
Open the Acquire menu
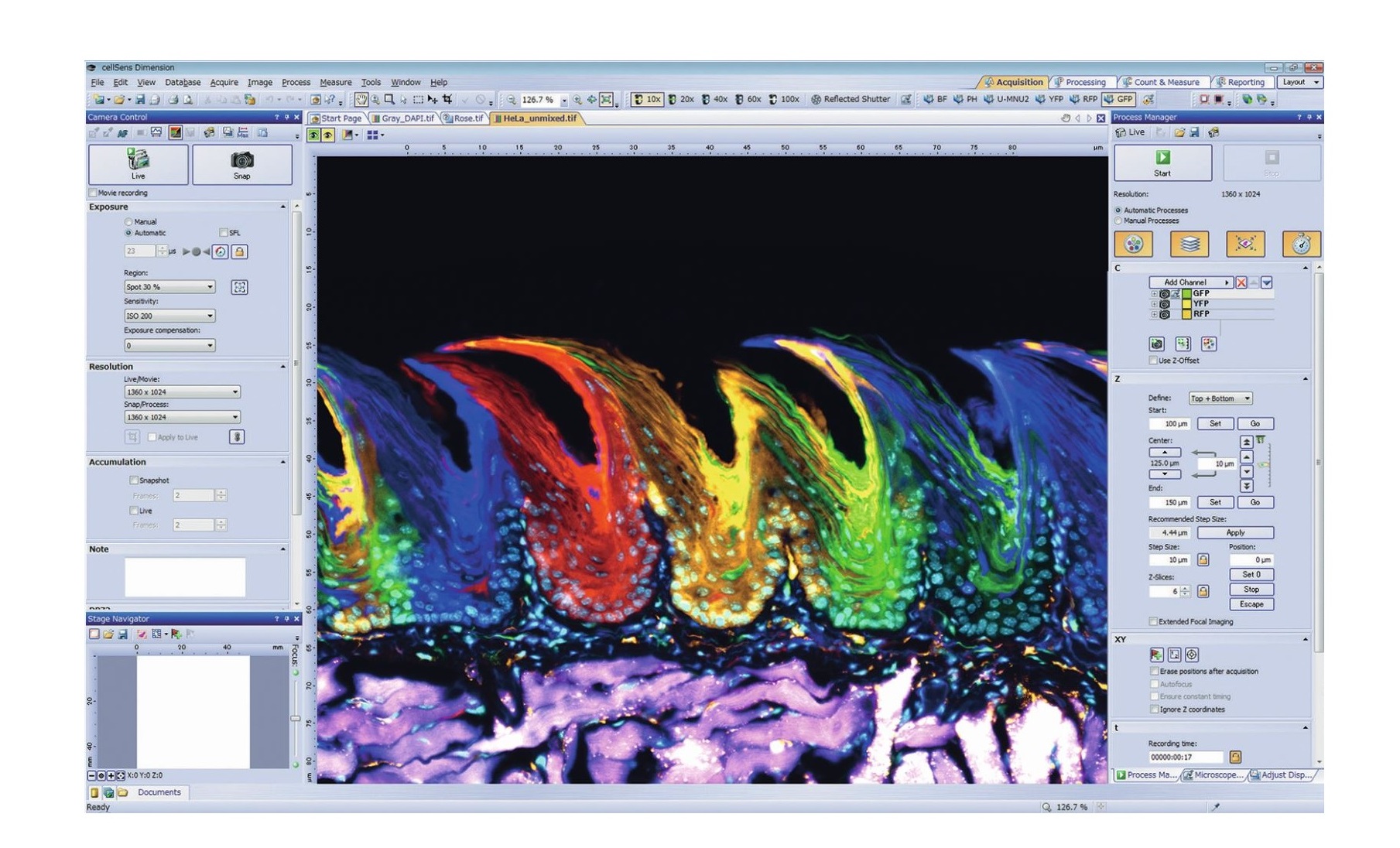coord(224,82)
